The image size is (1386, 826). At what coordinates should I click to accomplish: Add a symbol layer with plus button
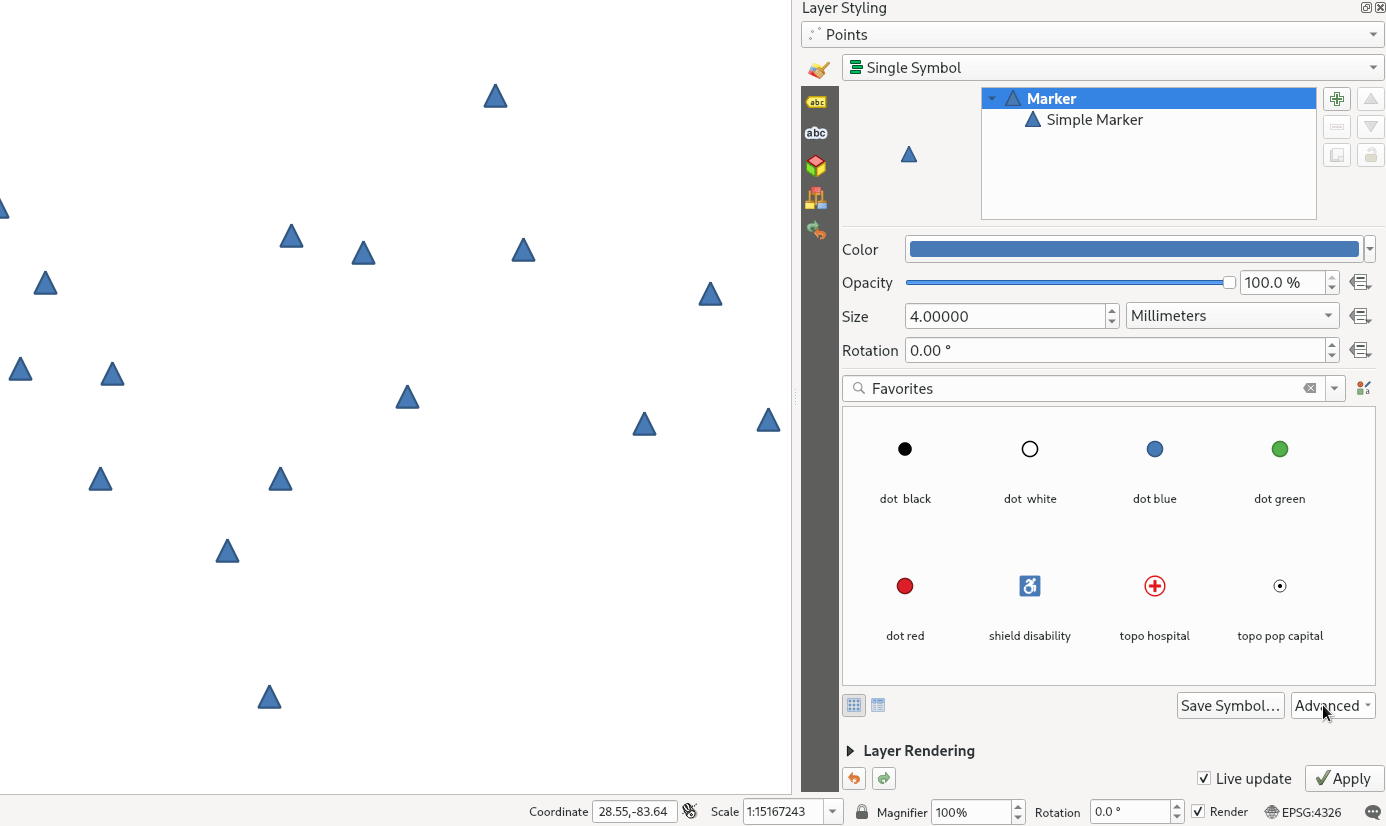click(1336, 99)
